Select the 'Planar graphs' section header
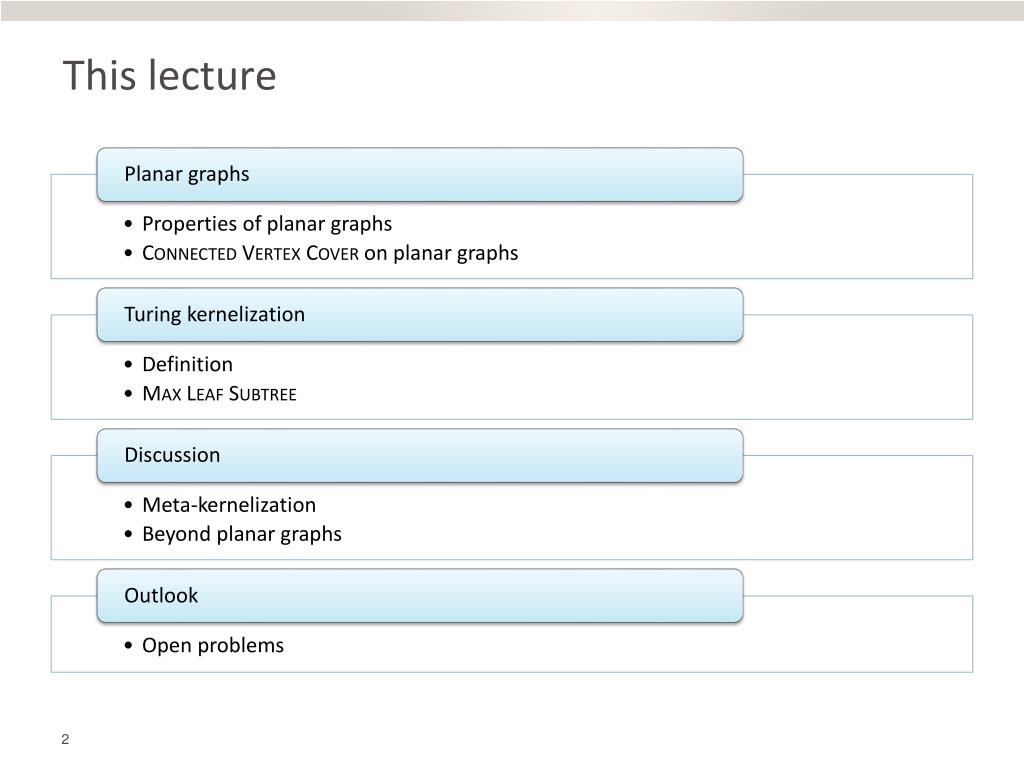Image resolution: width=1024 pixels, height=768 pixels. [x=420, y=174]
